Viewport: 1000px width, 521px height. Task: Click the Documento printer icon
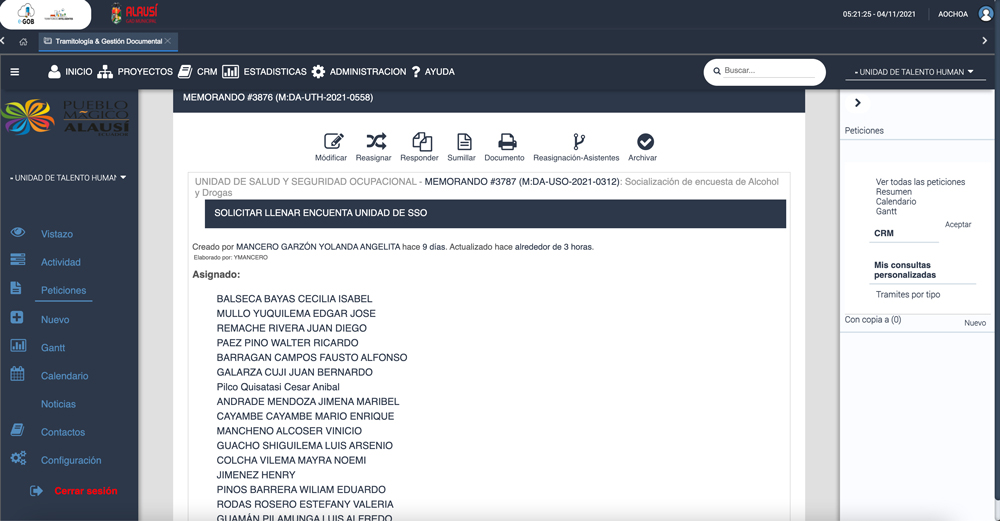point(506,142)
